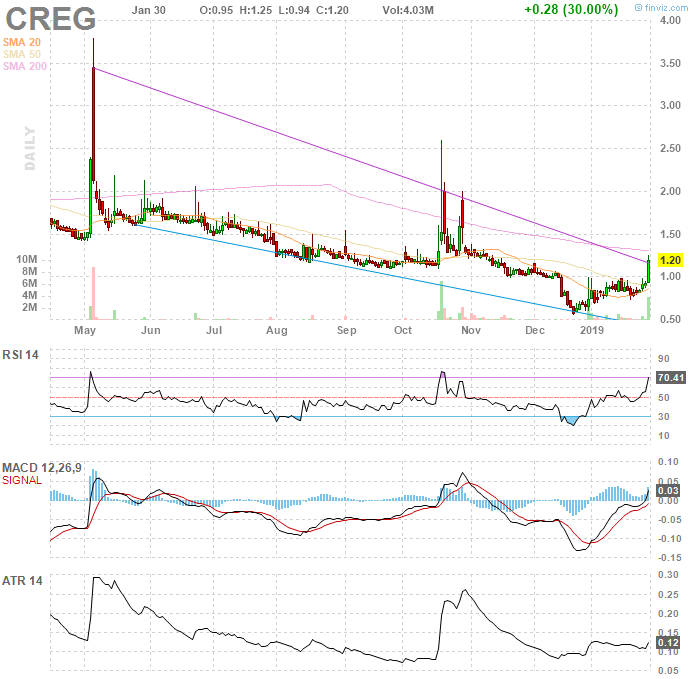Click the Jan 30 date label
Viewport: 700px width, 679px height.
point(149,10)
